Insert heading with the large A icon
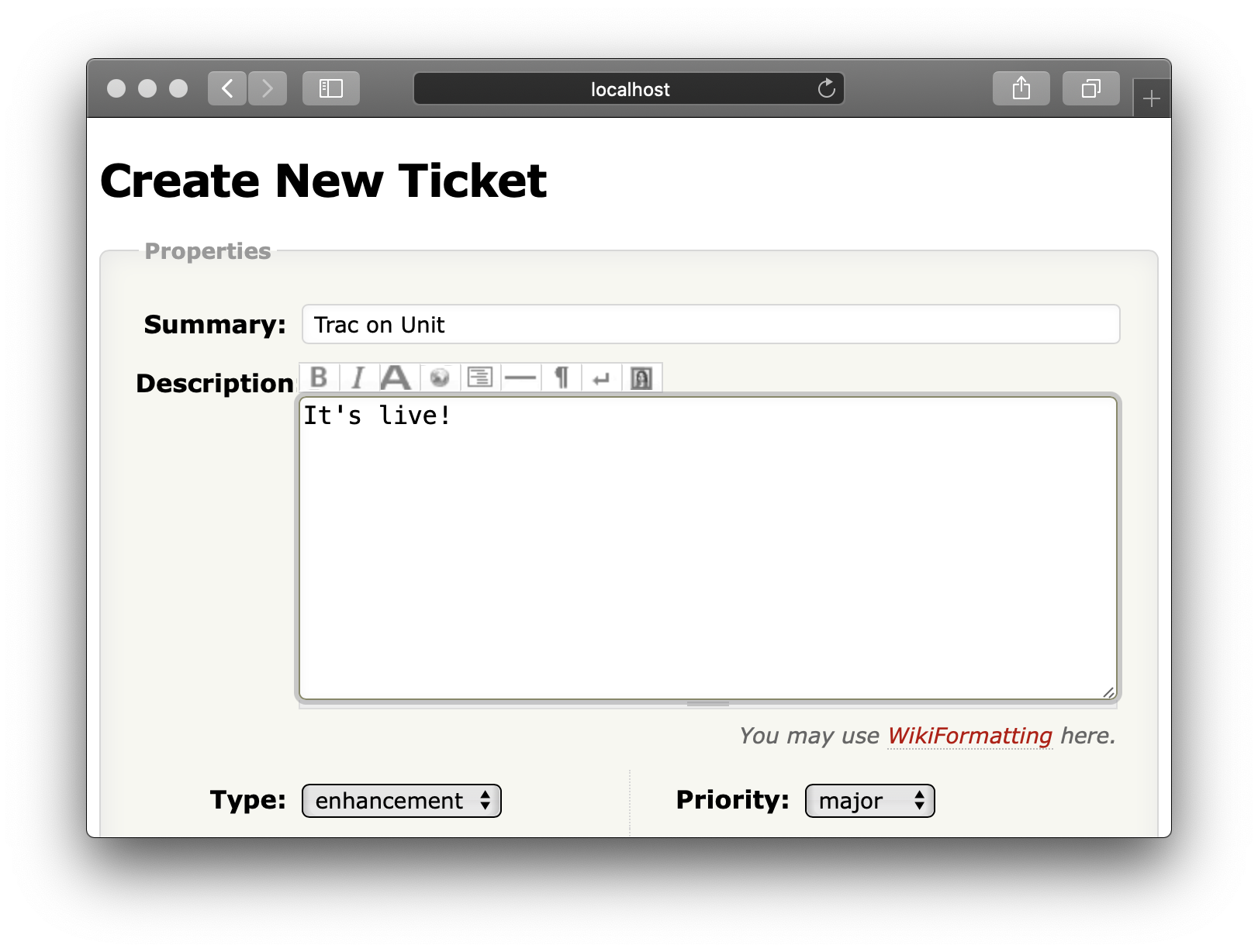Screen dimensions: 1258x952 (396, 378)
